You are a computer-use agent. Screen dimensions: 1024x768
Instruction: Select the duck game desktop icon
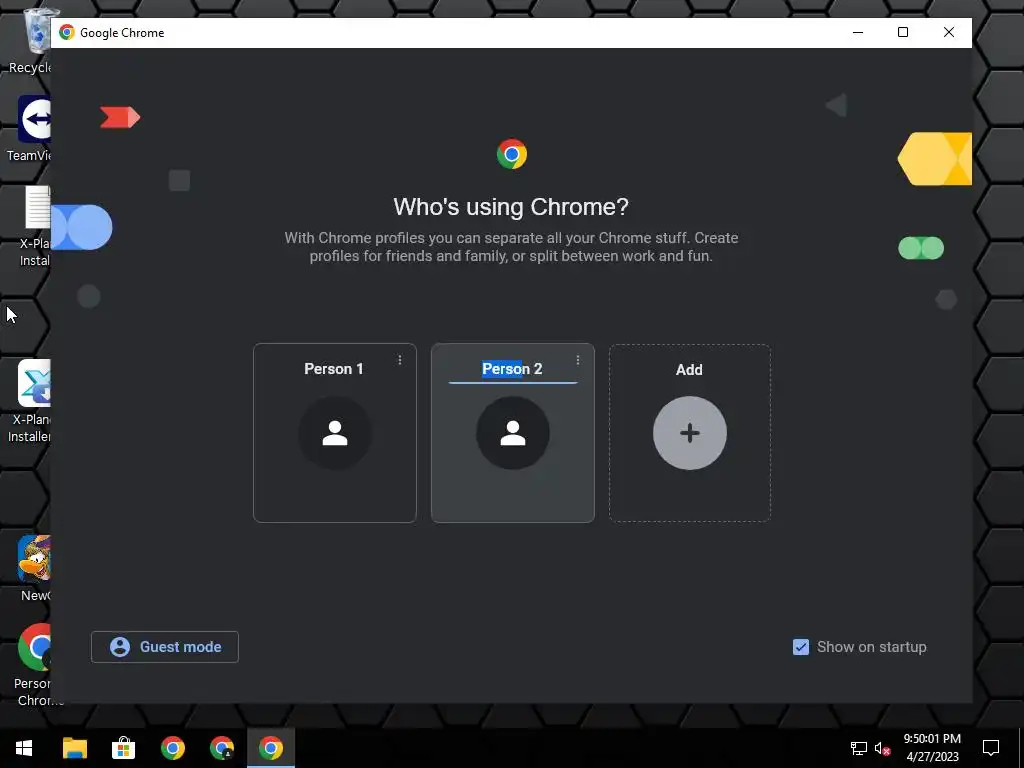34,568
